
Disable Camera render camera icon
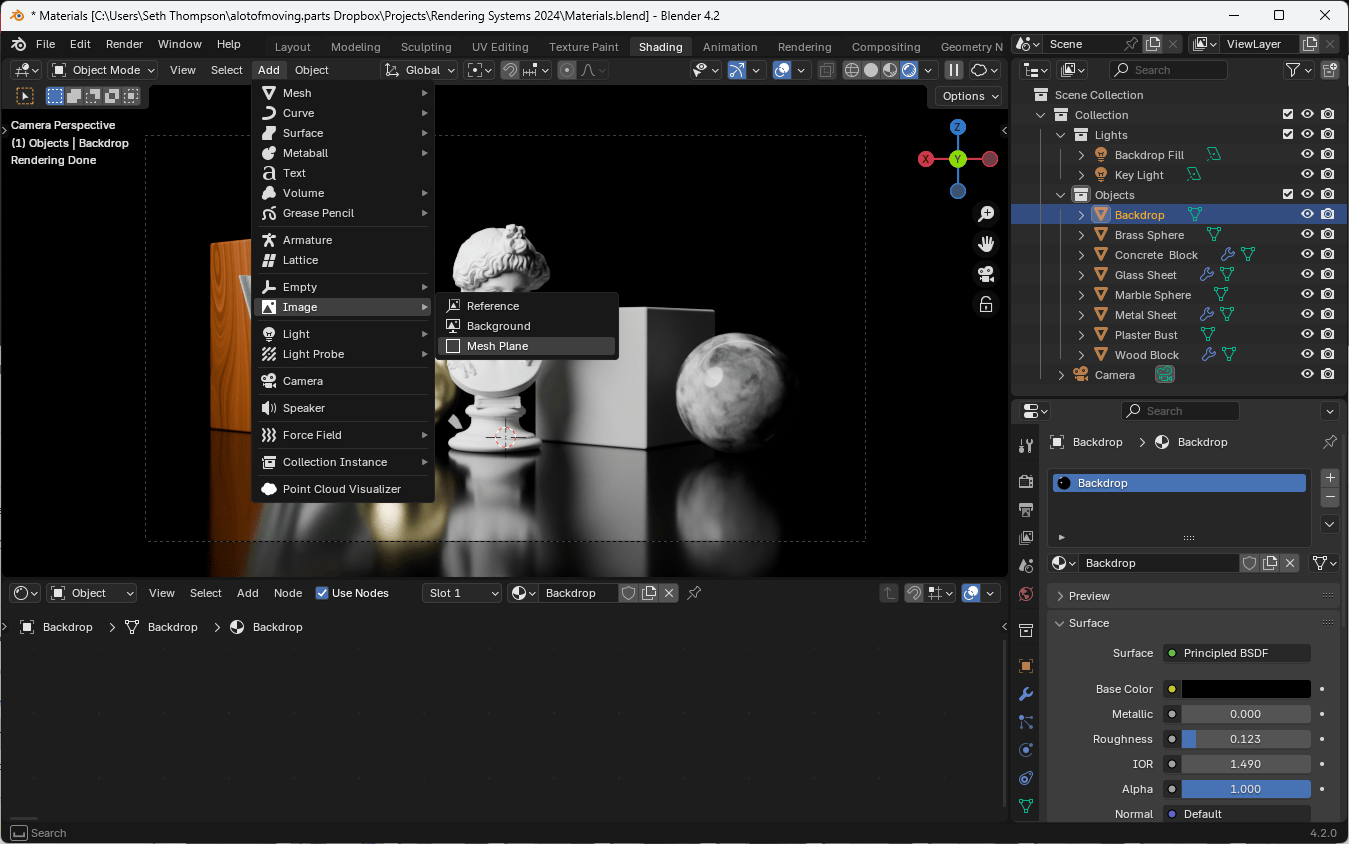click(x=1327, y=375)
